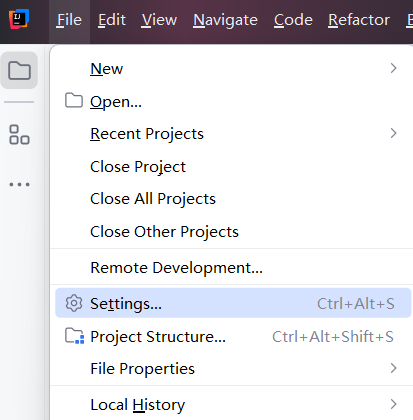Open the View menu
This screenshot has width=413, height=420.
click(159, 20)
